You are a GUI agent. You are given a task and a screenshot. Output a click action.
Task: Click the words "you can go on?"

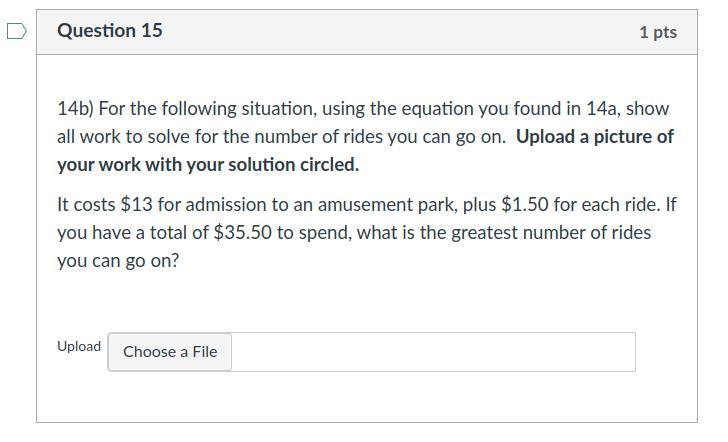118,261
